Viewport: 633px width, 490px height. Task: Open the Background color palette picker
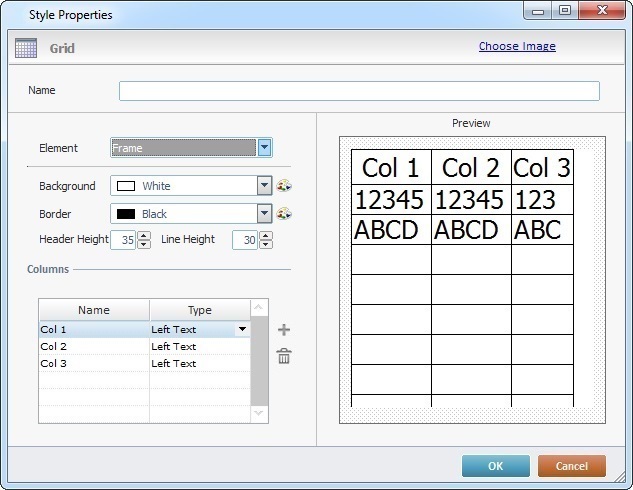click(x=283, y=186)
